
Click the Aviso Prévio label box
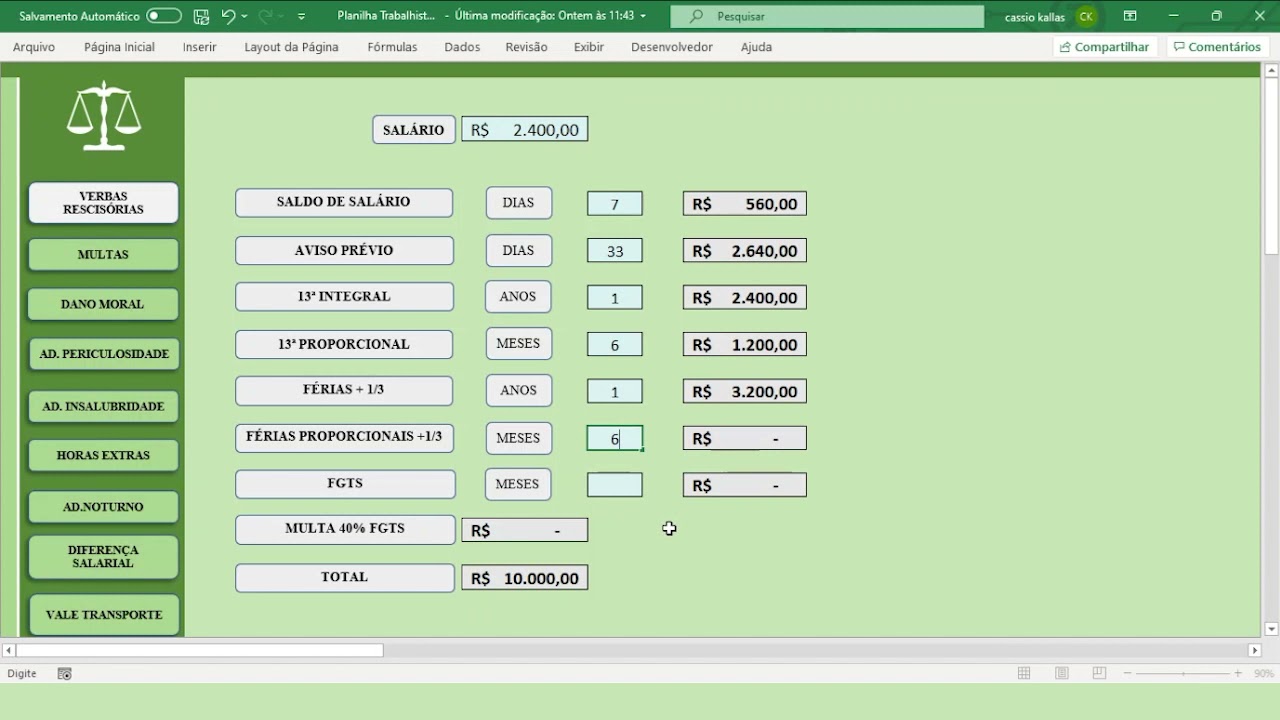click(344, 250)
